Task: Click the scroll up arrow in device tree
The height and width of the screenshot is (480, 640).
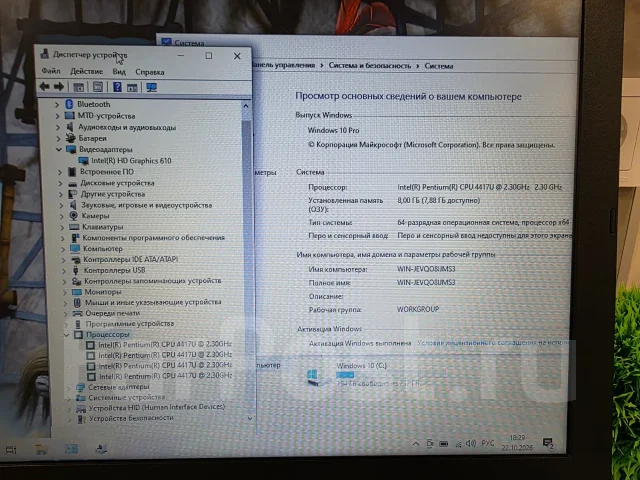Action: [x=246, y=105]
